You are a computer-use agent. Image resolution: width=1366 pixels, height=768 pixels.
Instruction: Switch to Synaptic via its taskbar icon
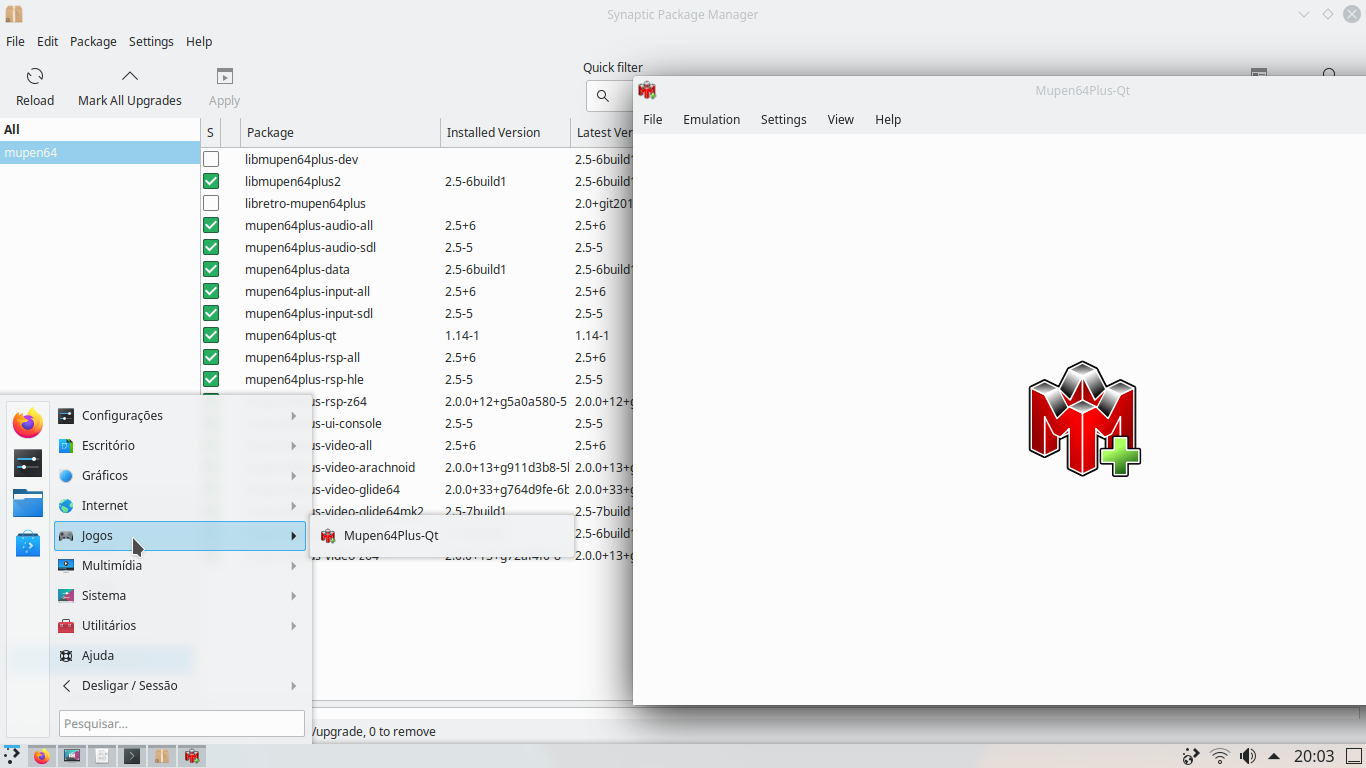(162, 756)
